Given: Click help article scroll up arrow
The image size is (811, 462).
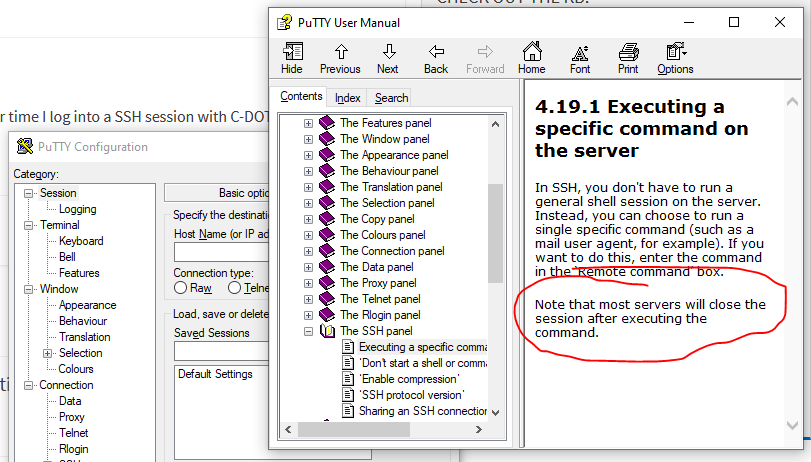Looking at the screenshot, I should click(792, 102).
